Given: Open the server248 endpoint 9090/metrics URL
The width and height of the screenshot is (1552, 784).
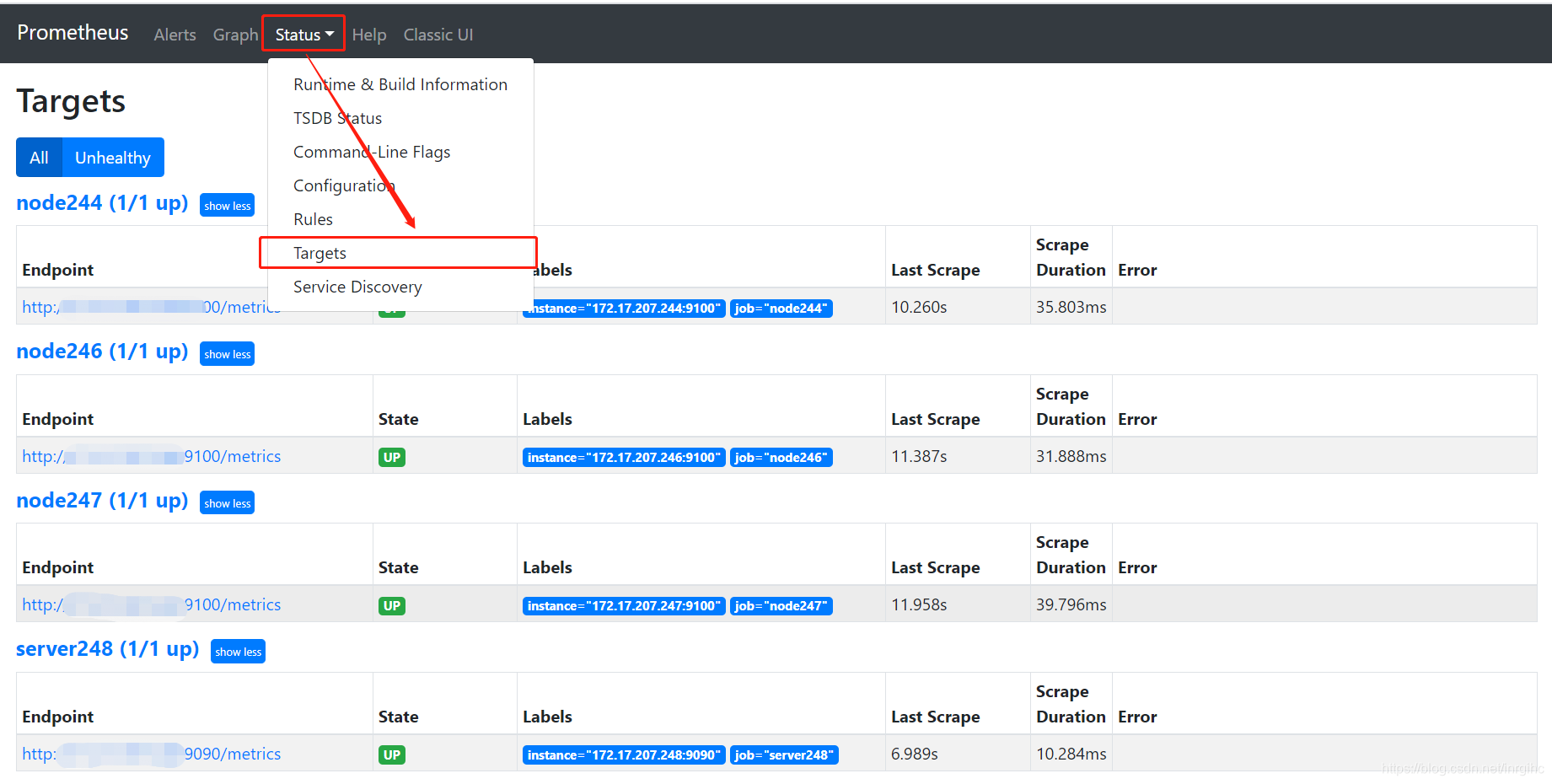Looking at the screenshot, I should tap(152, 754).
